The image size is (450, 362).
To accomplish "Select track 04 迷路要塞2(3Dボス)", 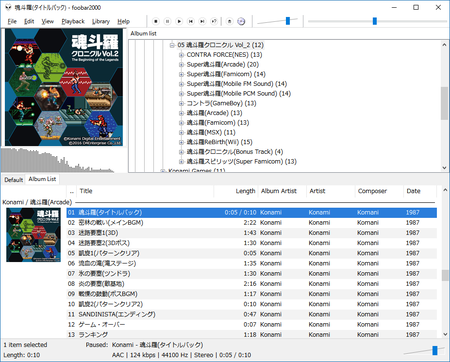I will [x=252, y=243].
